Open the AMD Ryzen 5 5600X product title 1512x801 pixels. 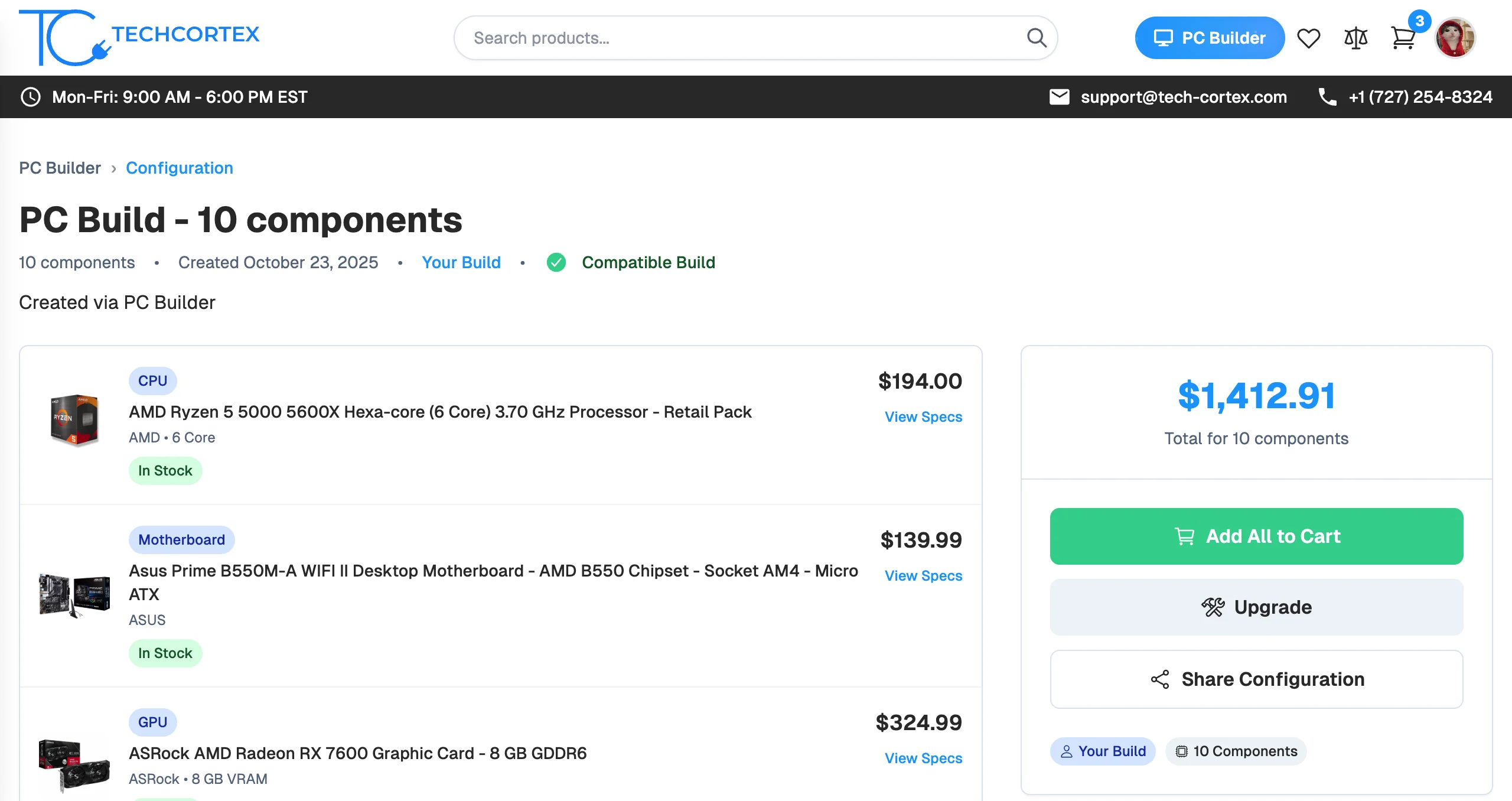tap(440, 412)
